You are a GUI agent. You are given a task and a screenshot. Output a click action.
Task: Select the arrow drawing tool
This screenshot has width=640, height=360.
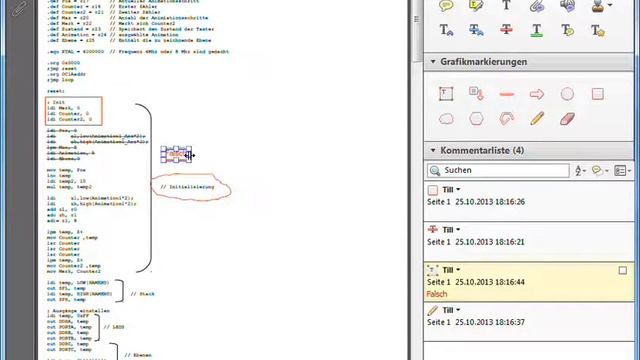coord(537,94)
